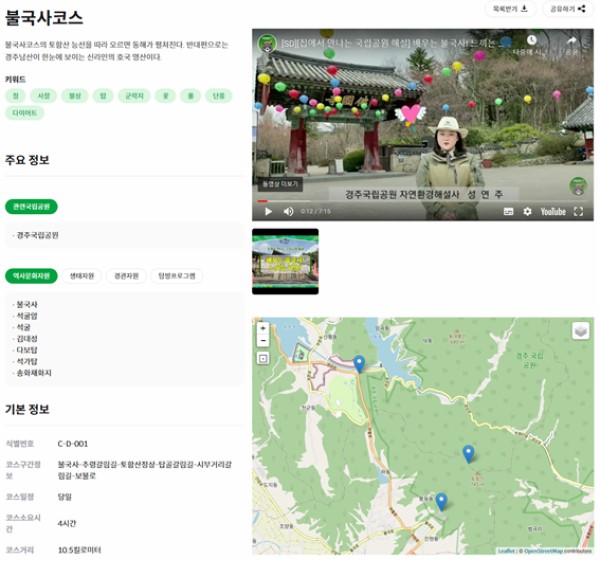The height and width of the screenshot is (561, 600).
Task: Click the 주요 정보 section heading
Action: click(x=27, y=160)
